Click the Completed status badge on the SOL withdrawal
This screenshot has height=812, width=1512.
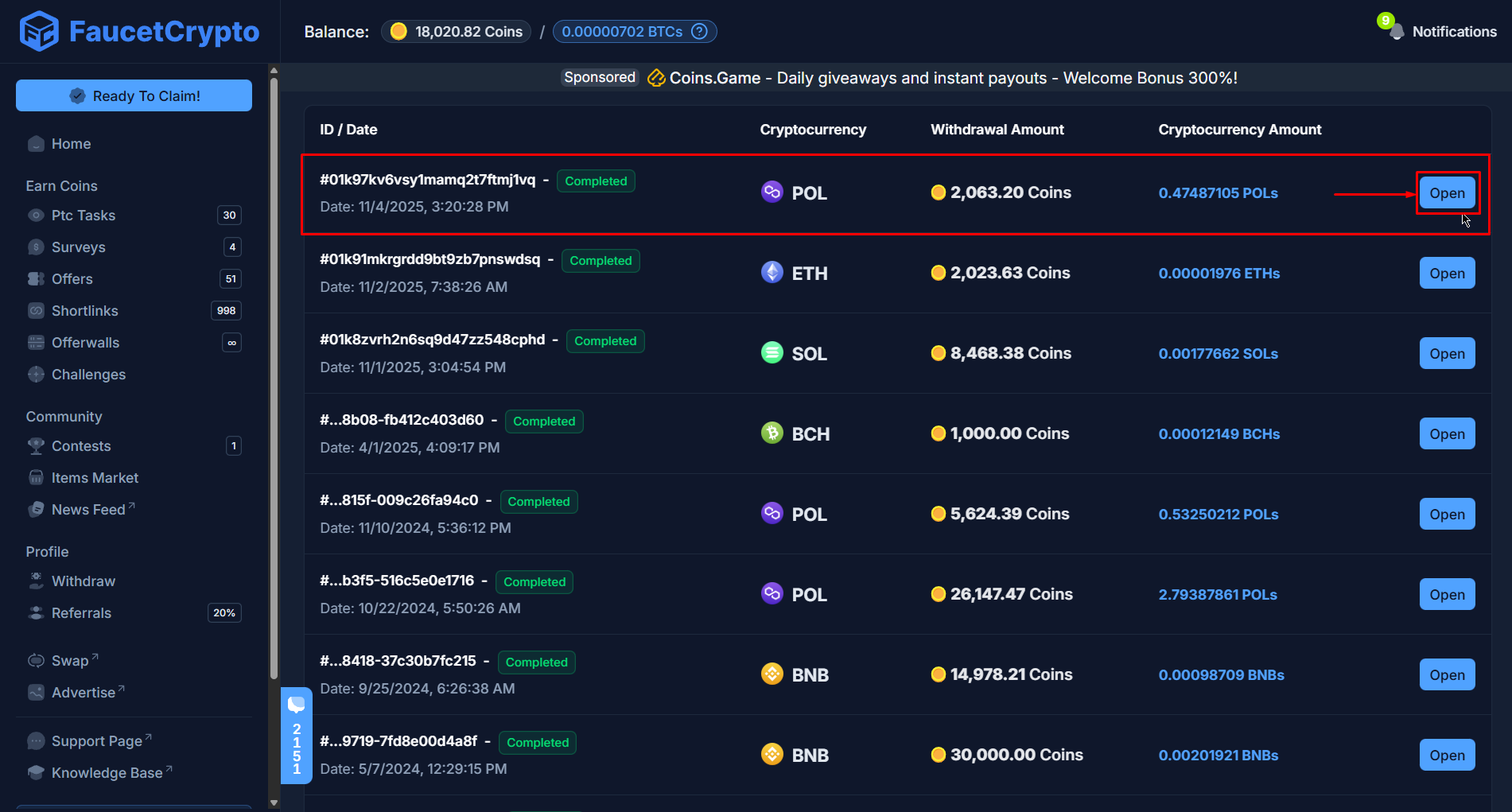point(605,340)
